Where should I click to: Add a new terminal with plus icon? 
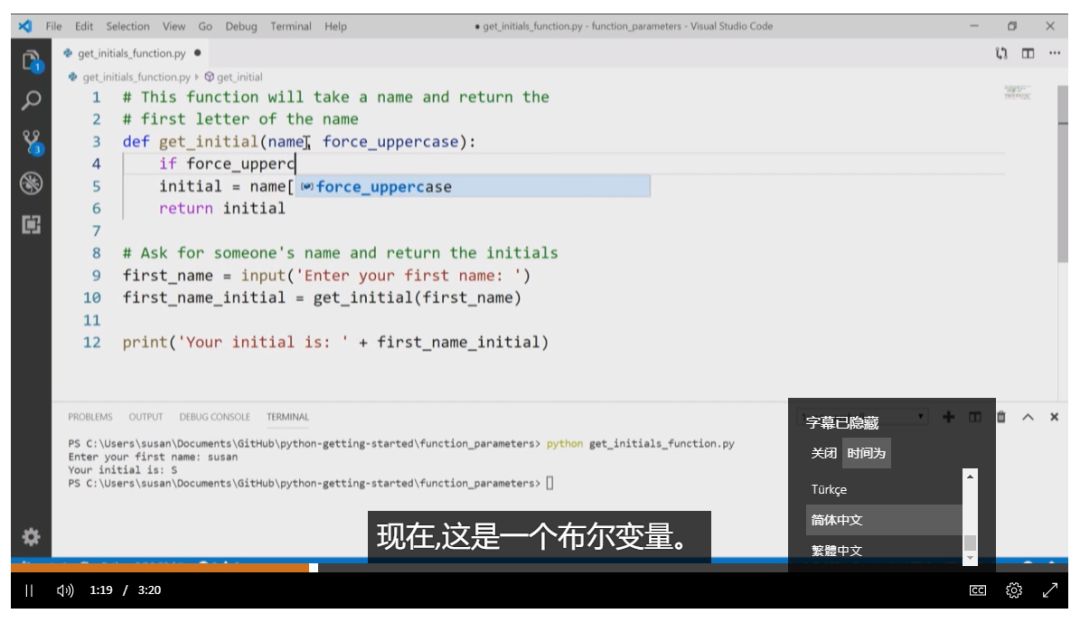pos(948,416)
